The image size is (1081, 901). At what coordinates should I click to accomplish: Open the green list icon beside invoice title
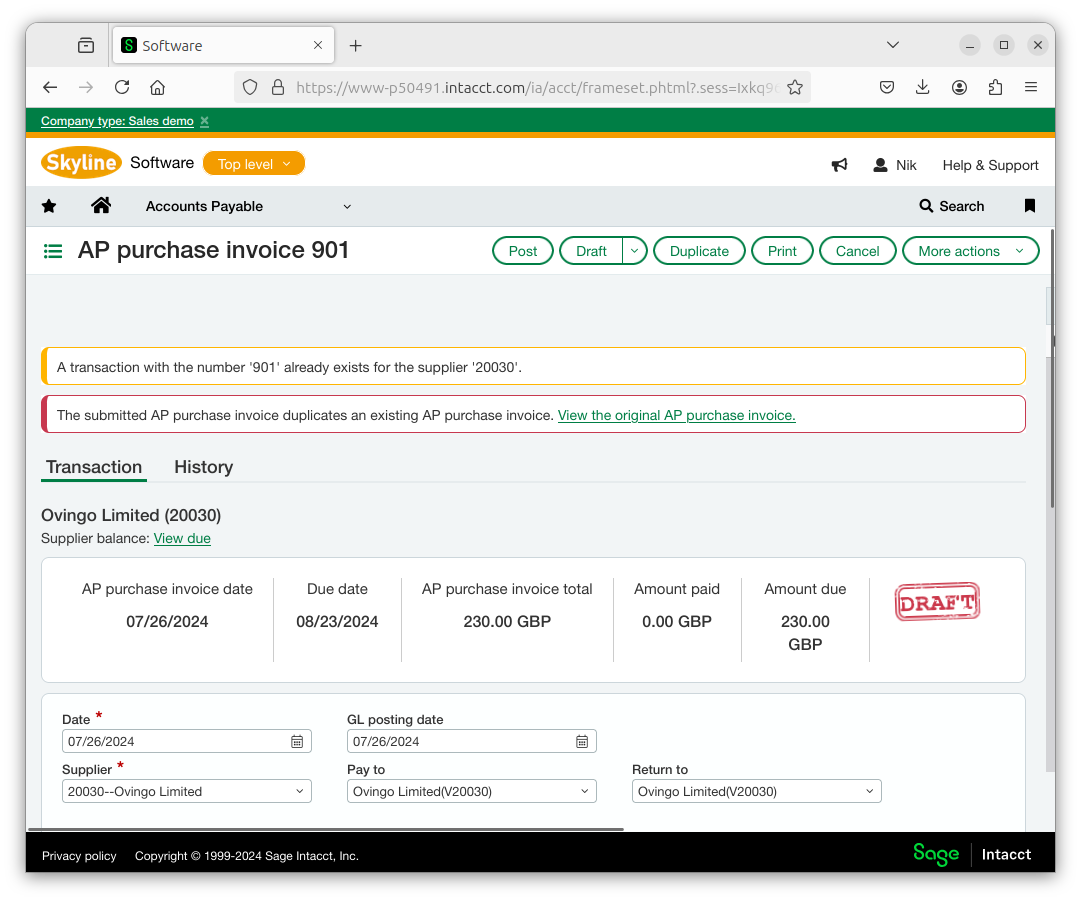point(52,250)
